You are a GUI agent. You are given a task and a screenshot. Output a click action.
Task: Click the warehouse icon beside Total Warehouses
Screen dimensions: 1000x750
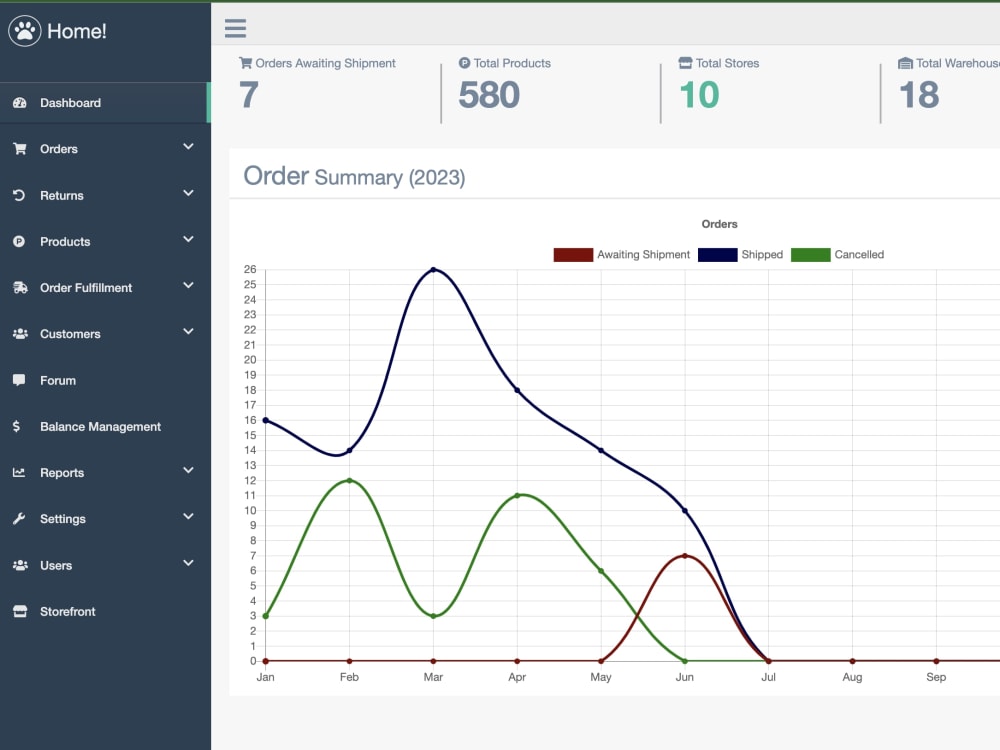pyautogui.click(x=905, y=63)
